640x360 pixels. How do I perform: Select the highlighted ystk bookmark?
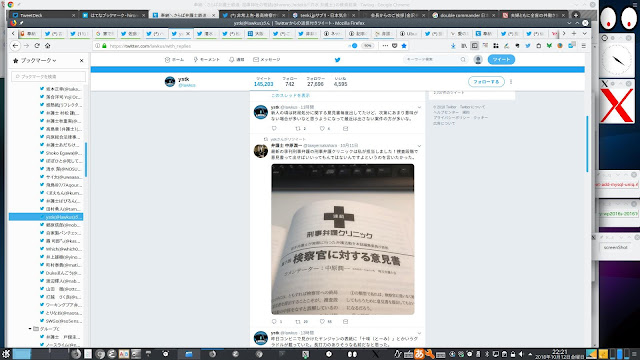(x=46, y=217)
